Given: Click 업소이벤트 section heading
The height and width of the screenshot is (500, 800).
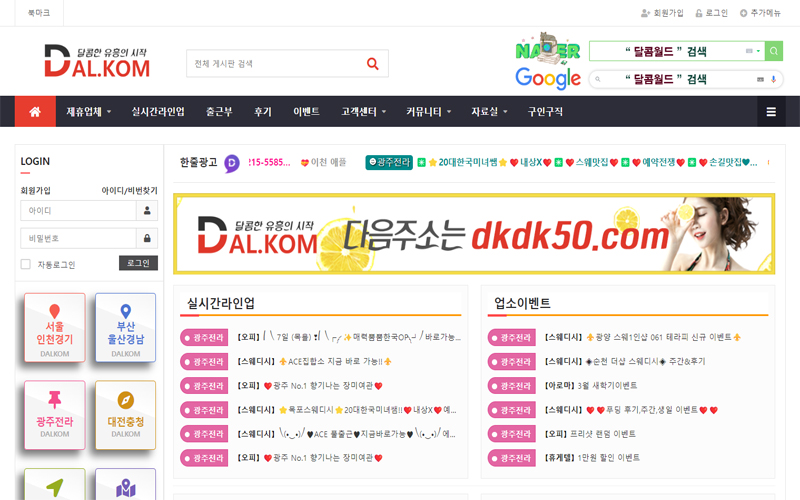Looking at the screenshot, I should (x=522, y=303).
